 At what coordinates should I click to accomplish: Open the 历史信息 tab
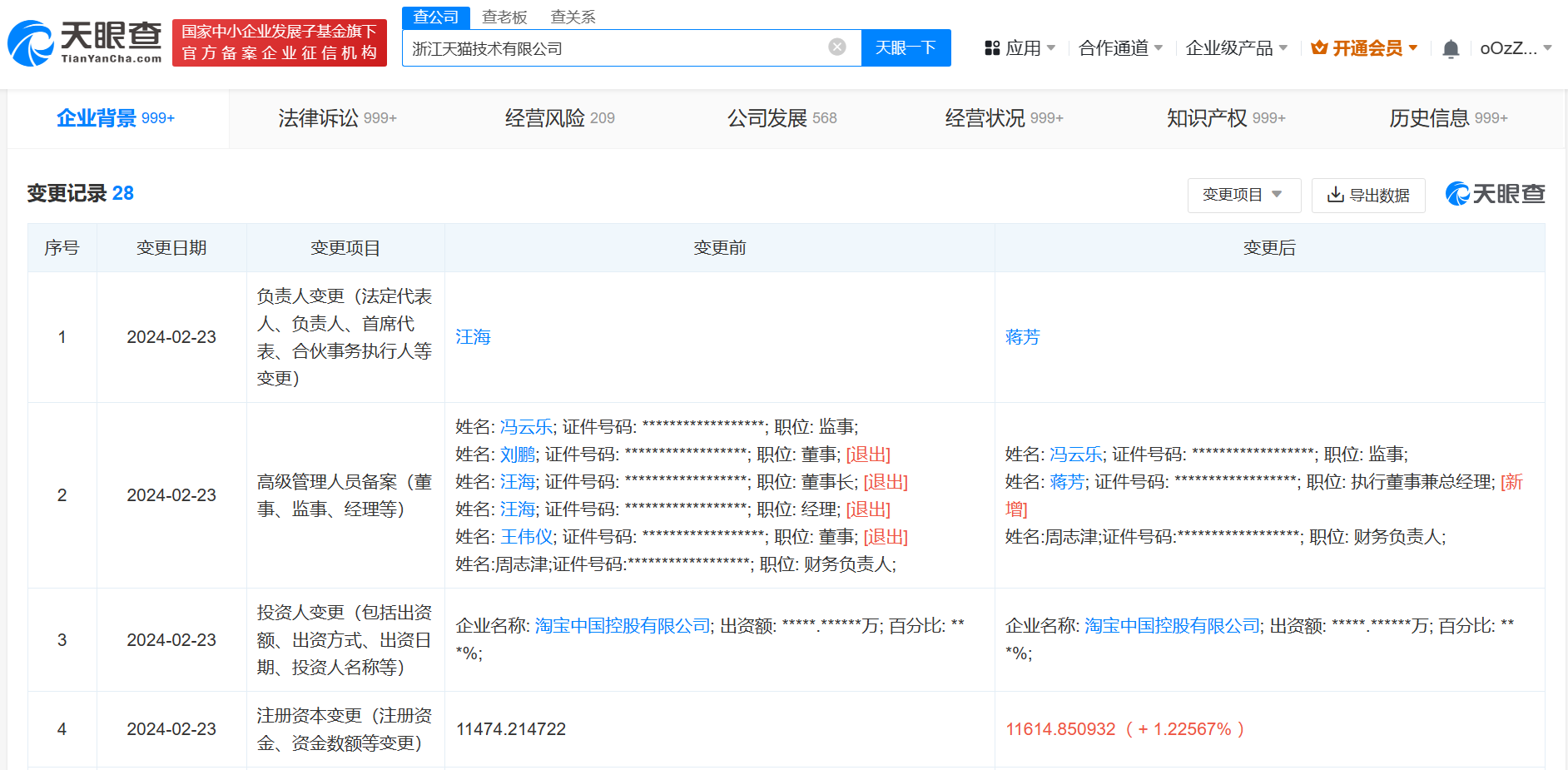tap(1448, 118)
